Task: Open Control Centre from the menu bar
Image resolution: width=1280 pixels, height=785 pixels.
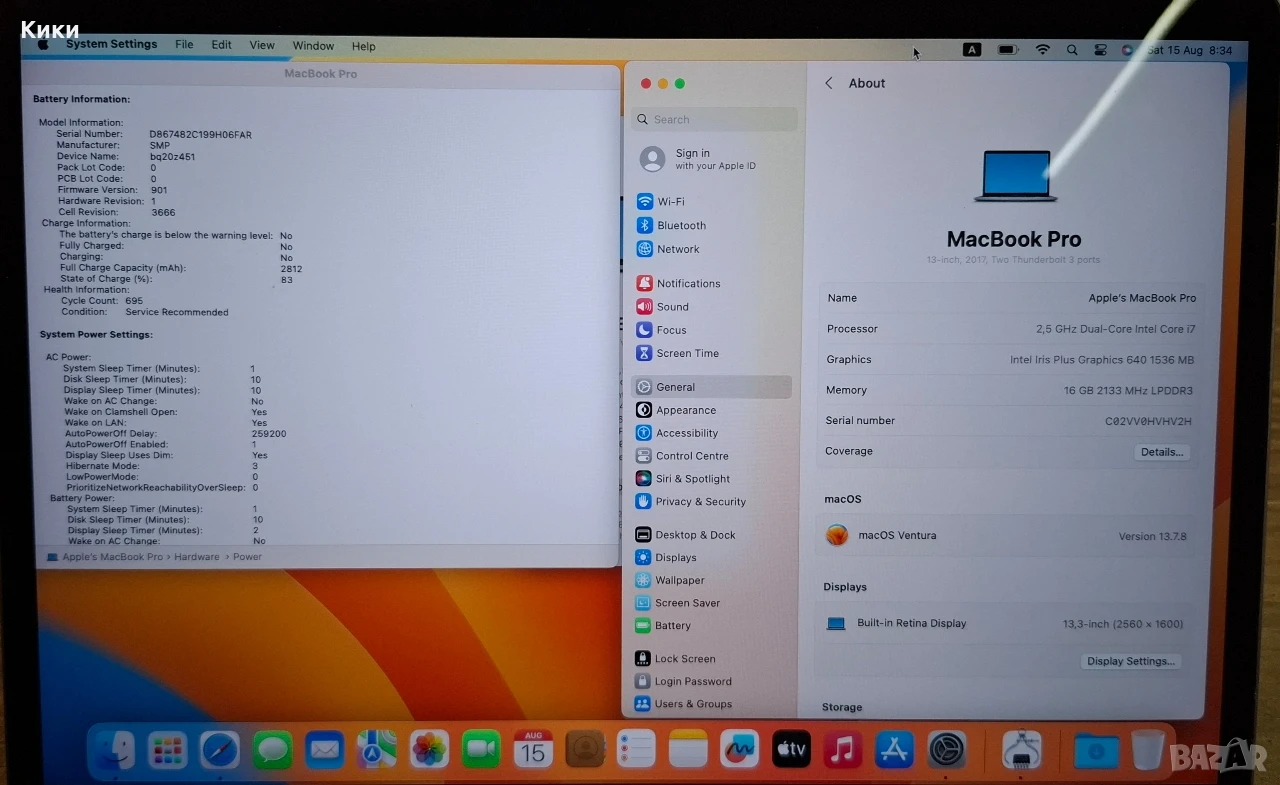Action: 1101,50
